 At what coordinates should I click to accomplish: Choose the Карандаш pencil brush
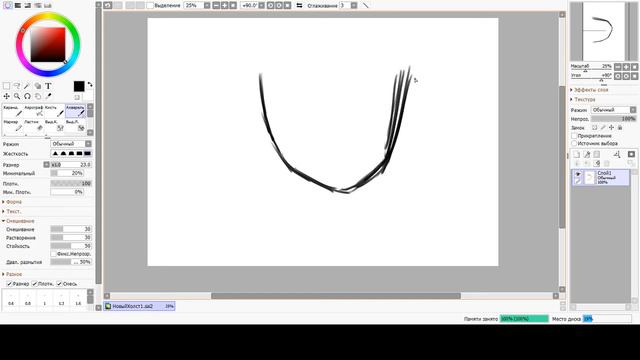tap(13, 111)
